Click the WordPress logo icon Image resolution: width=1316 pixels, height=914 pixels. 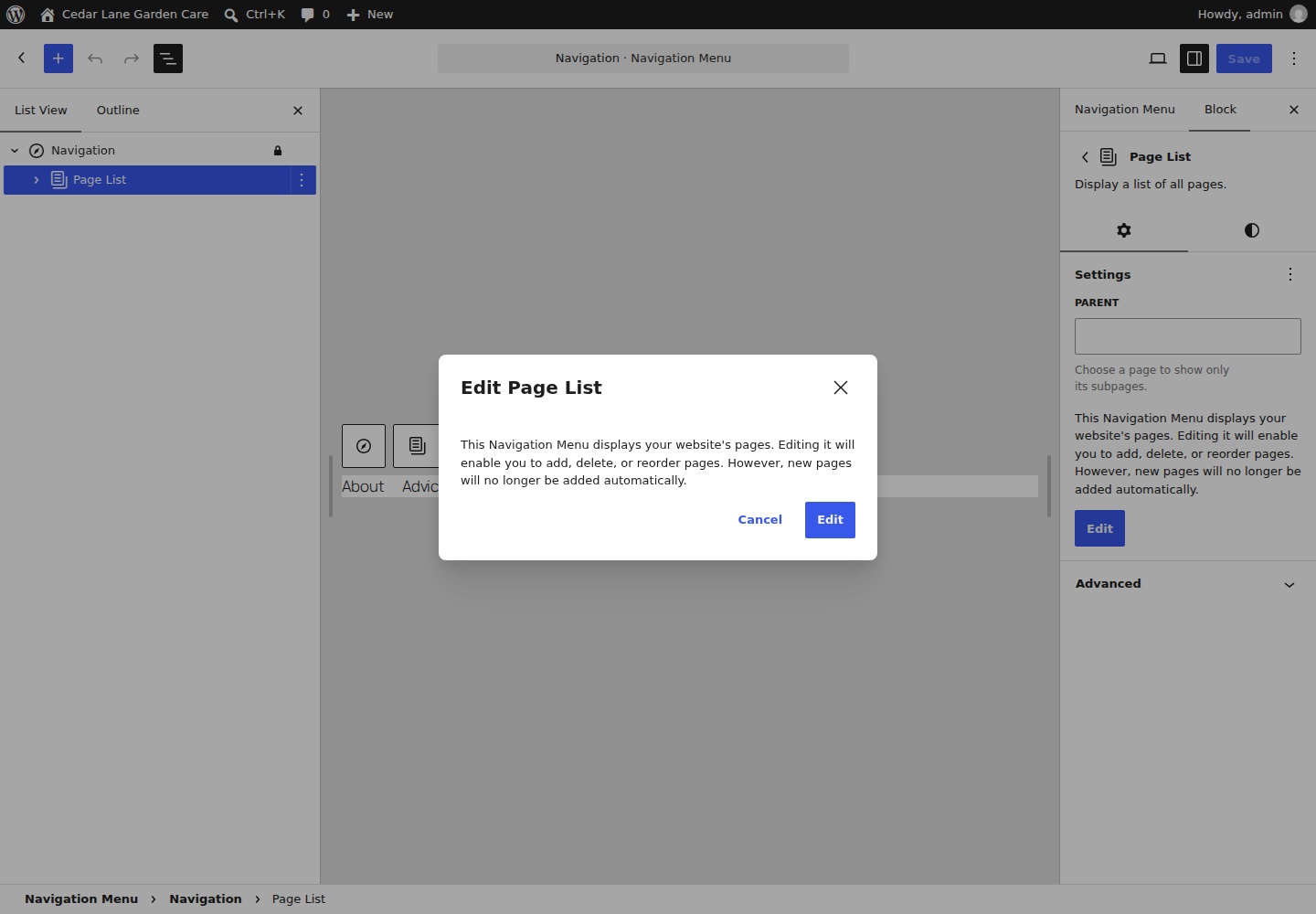[16, 15]
